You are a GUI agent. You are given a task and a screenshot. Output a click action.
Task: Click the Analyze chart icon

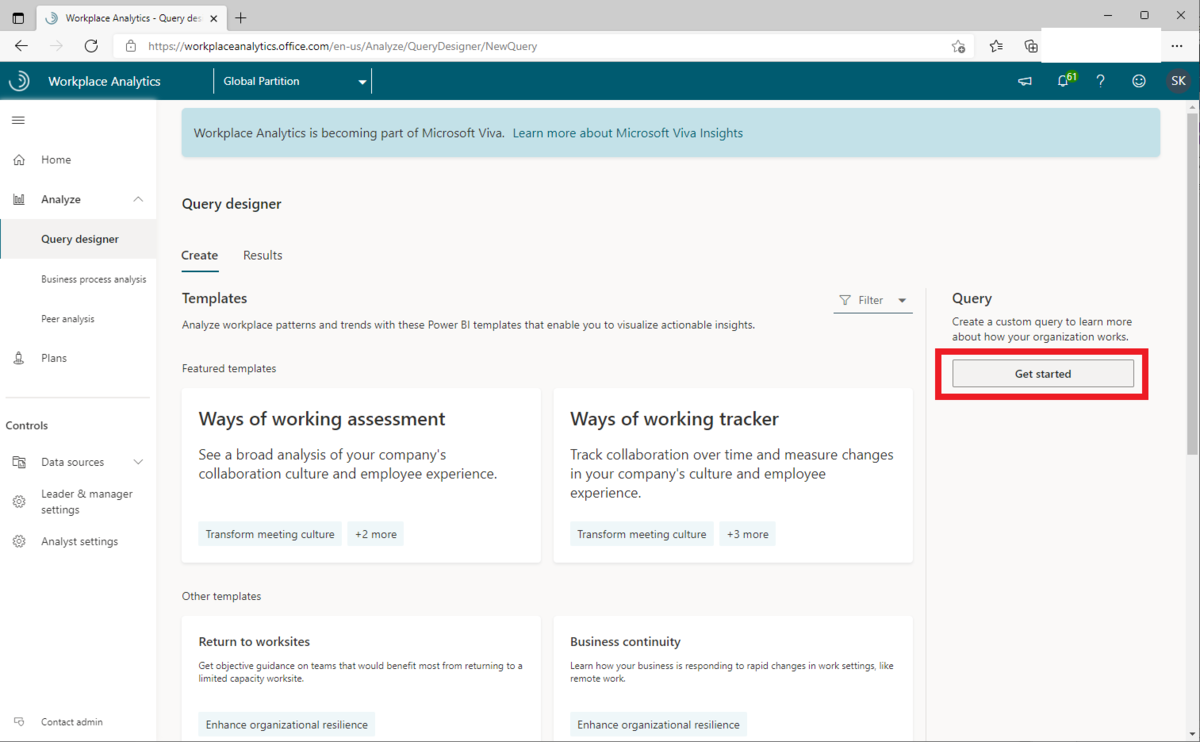[19, 200]
